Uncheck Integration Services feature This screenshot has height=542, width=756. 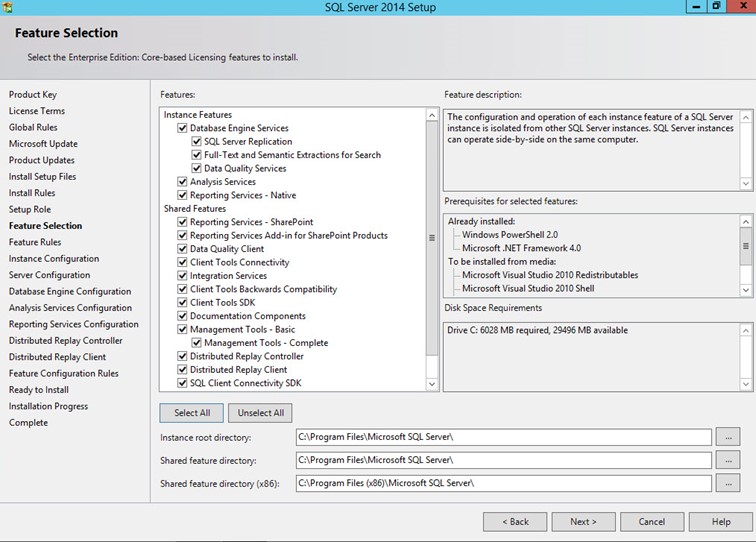pyautogui.click(x=182, y=276)
